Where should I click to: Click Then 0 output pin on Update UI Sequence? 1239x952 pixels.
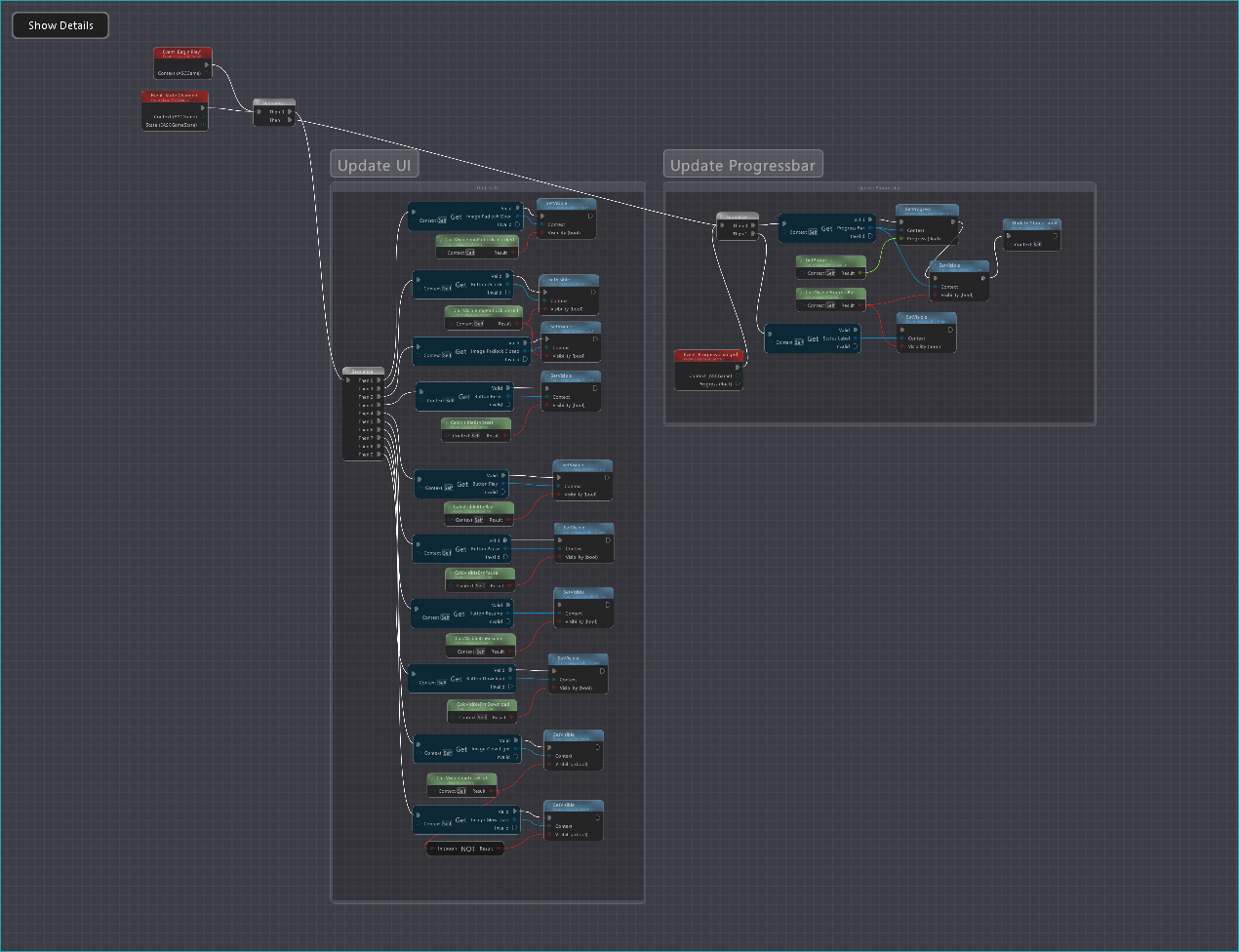[380, 380]
